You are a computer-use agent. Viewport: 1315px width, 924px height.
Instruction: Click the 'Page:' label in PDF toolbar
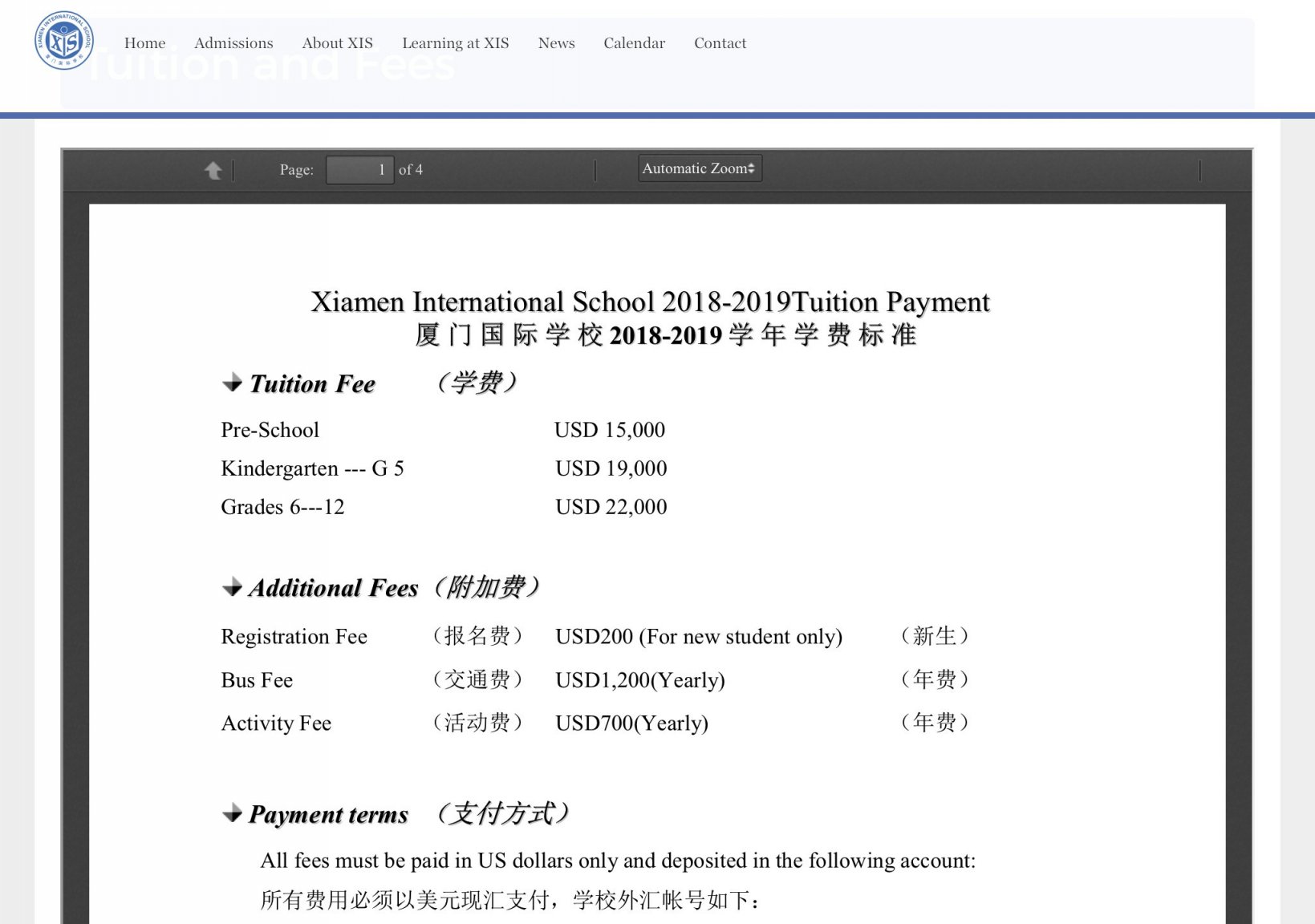(x=297, y=170)
